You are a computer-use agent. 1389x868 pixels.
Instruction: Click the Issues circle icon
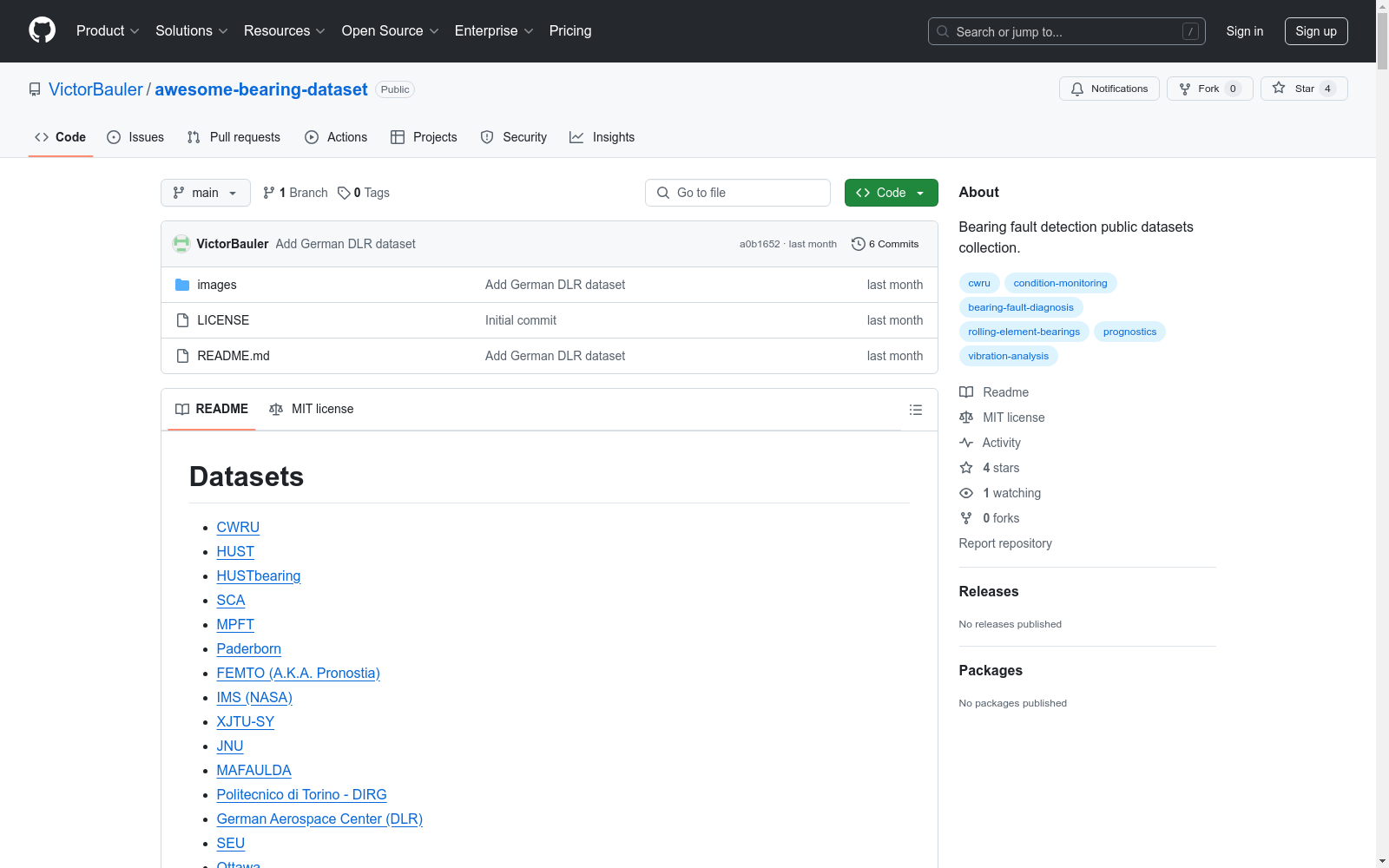click(x=114, y=137)
